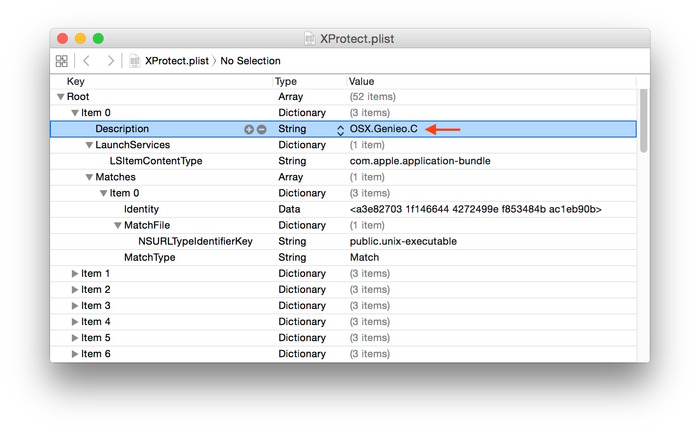
Task: Click the Data type cell for Identity
Action: pos(289,209)
